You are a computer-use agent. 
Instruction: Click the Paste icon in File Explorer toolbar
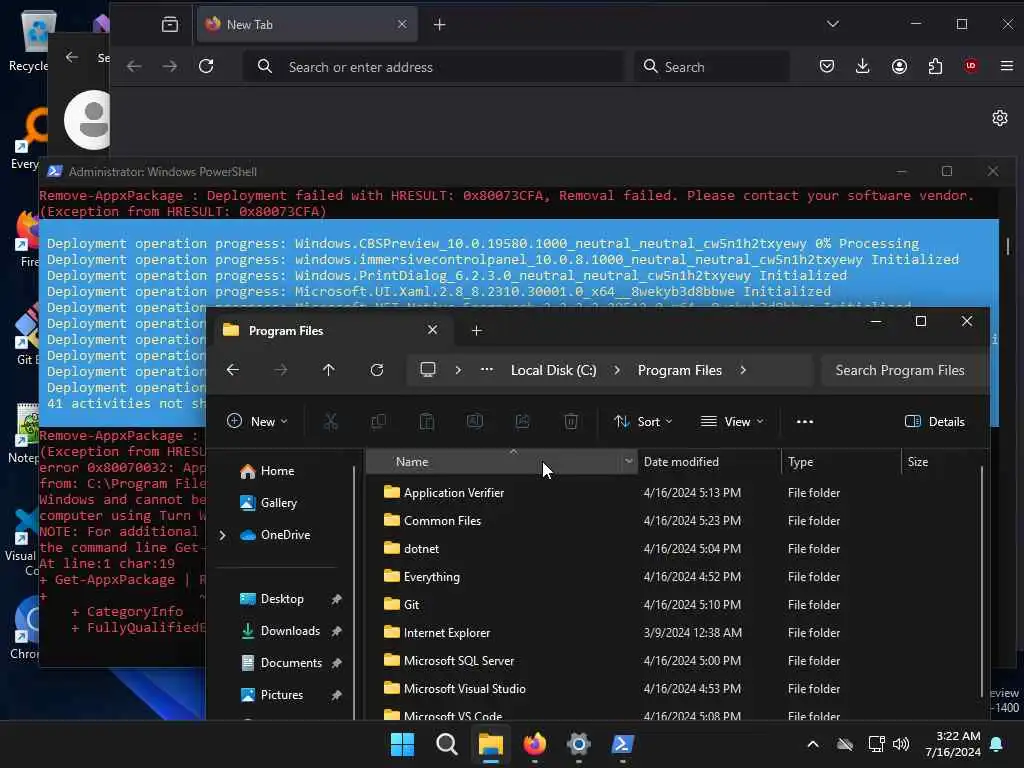(426, 422)
